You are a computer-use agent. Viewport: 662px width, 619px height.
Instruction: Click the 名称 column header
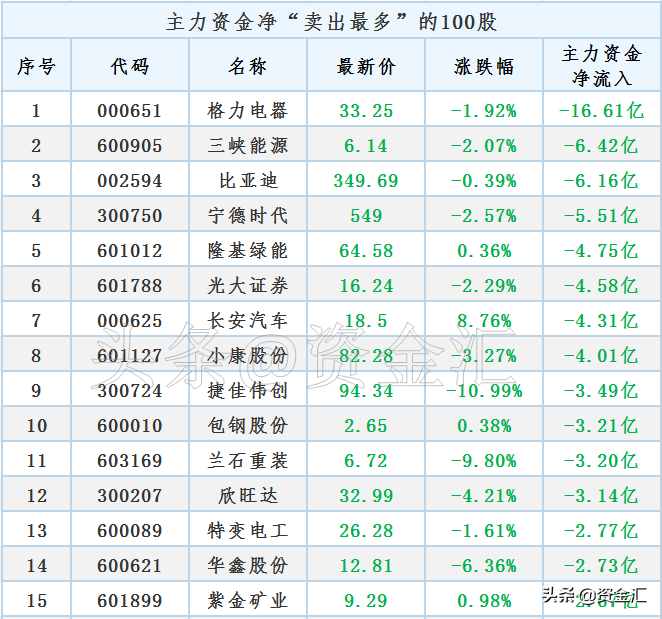click(x=248, y=66)
